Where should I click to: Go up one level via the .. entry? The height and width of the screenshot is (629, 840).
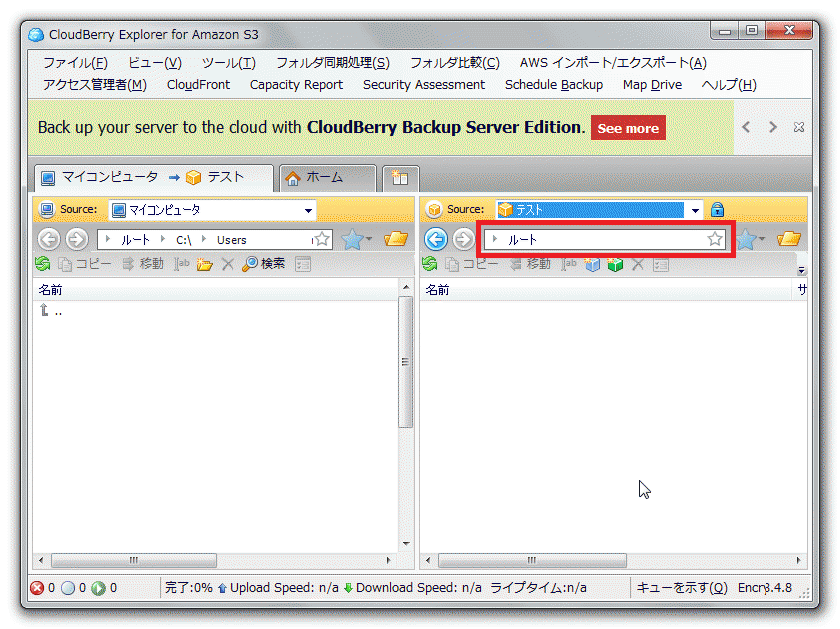(51, 311)
